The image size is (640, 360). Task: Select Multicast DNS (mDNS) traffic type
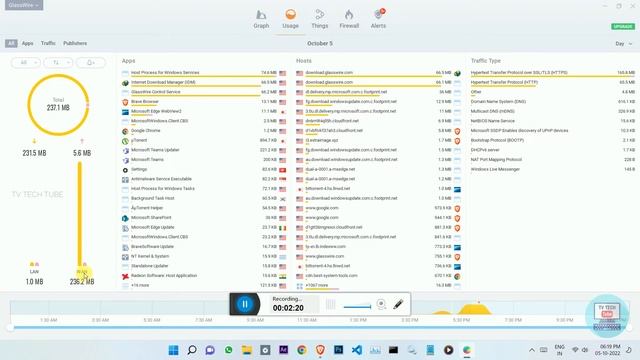[553, 111]
